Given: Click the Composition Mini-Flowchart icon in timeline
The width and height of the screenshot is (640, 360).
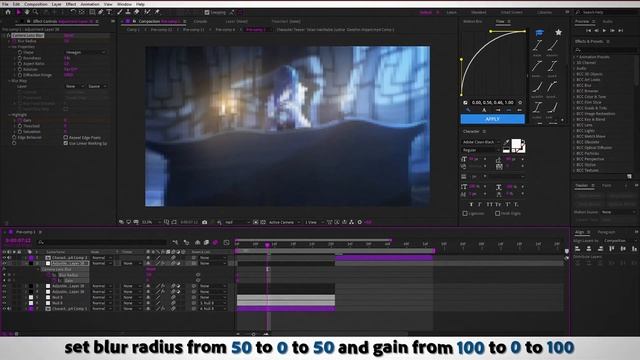Looking at the screenshot, I should pos(176,242).
